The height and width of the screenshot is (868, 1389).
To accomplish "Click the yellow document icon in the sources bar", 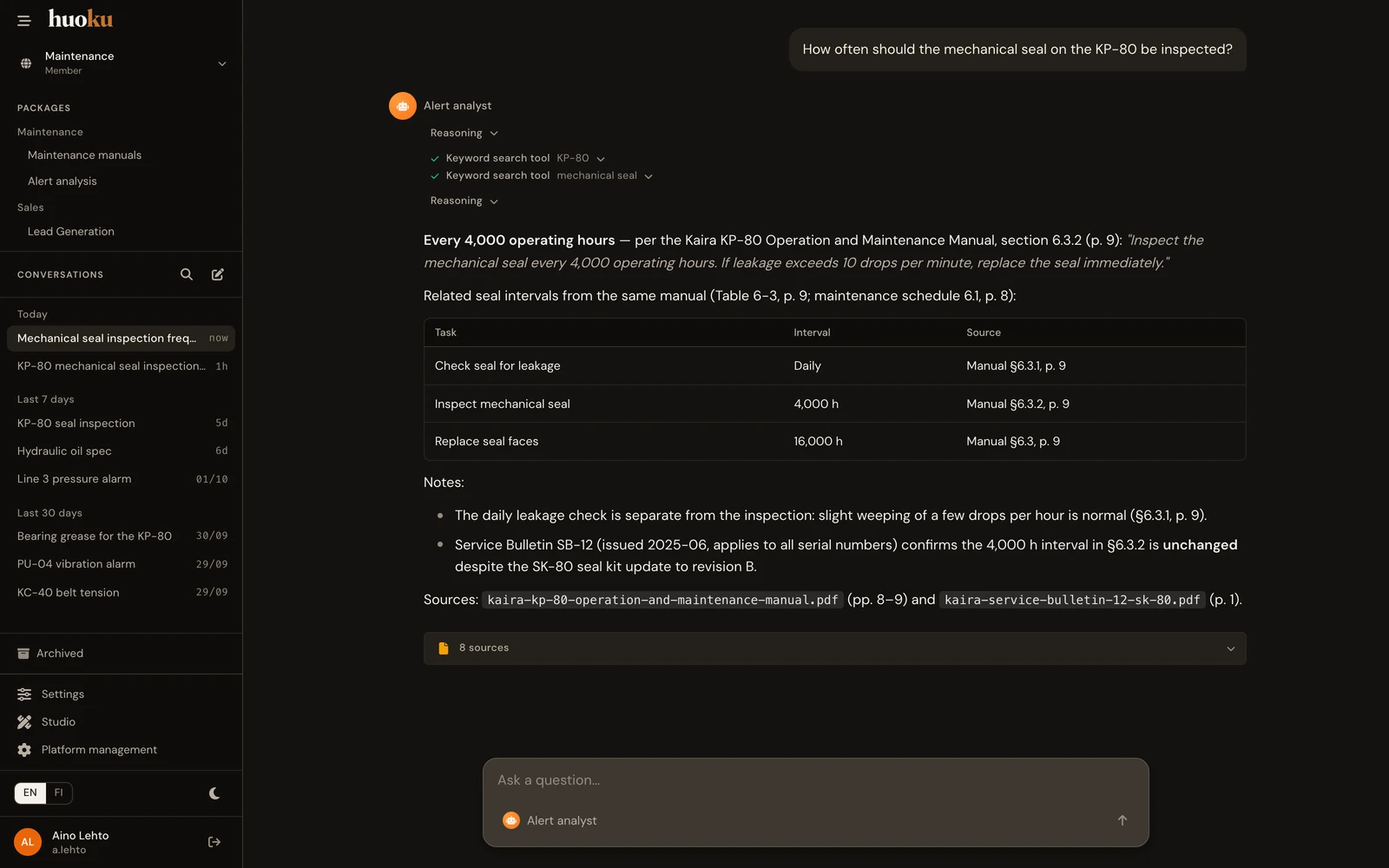I will 444,648.
